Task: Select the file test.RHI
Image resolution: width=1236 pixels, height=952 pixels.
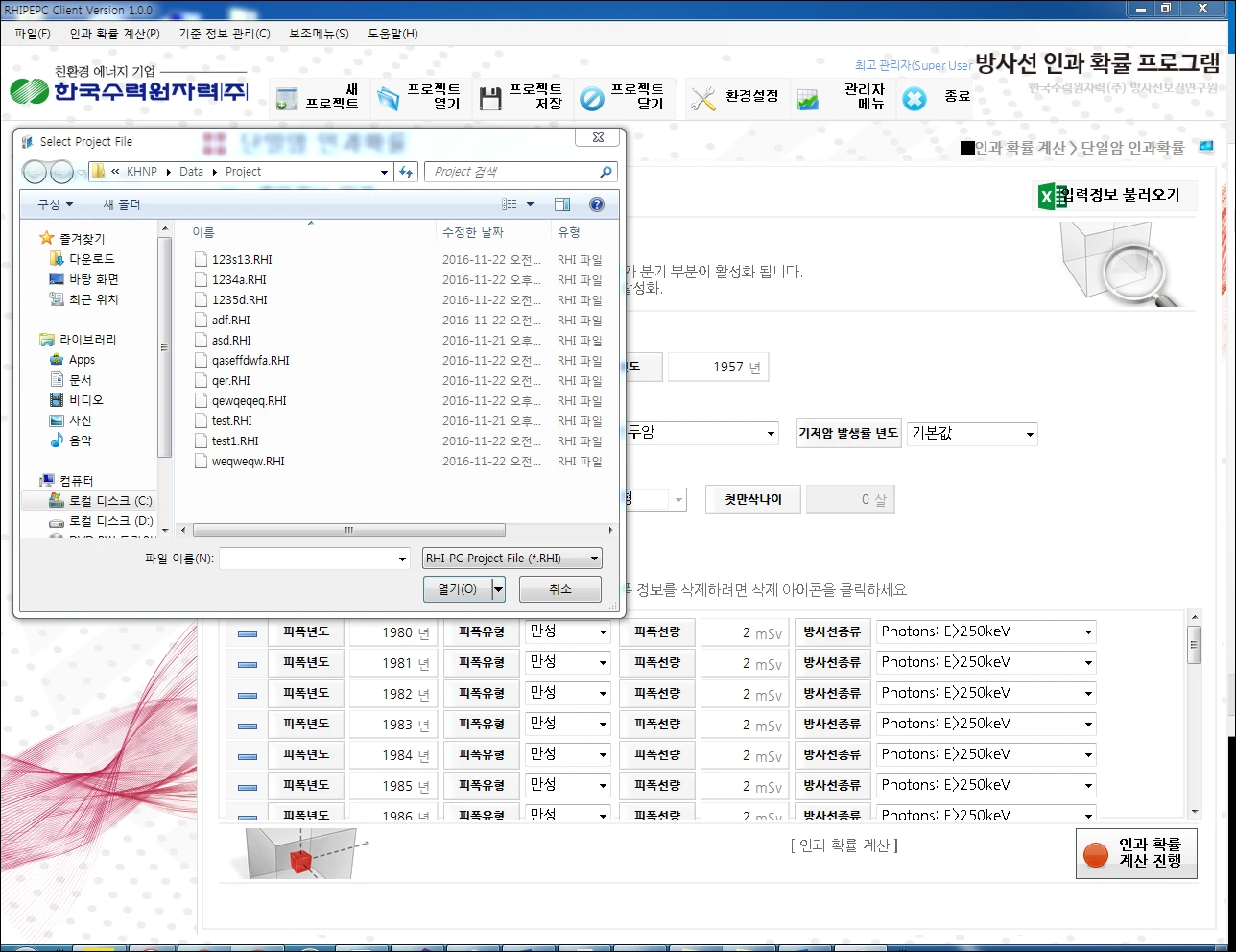Action: (x=232, y=421)
